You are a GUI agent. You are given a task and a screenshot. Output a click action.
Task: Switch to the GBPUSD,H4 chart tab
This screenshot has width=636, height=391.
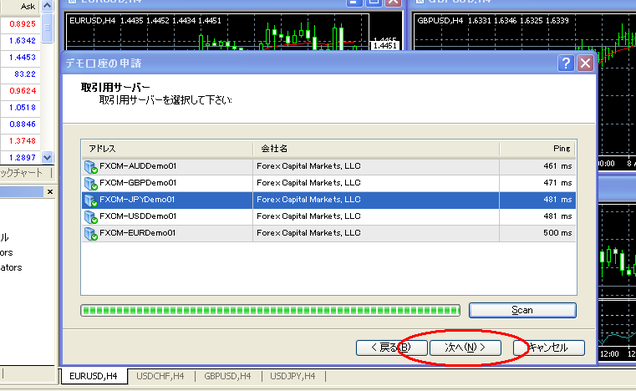[227, 376]
